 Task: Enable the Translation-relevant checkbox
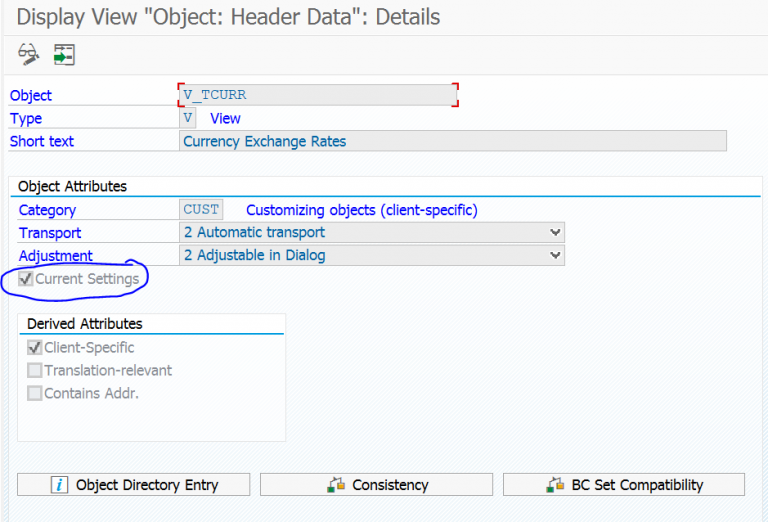pos(35,371)
